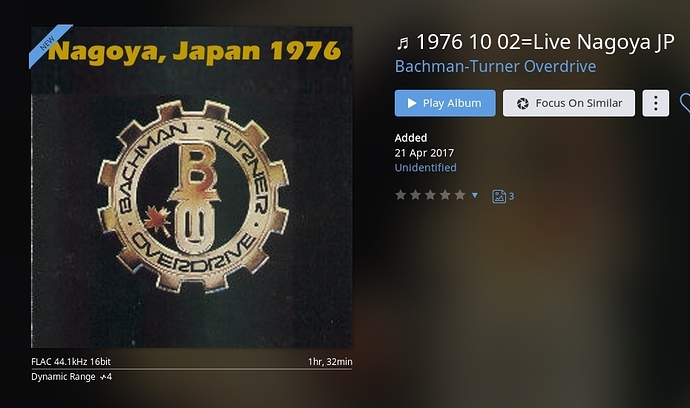Click the aperture icon on Focus On Similar
This screenshot has height=408, width=690.
(522, 103)
